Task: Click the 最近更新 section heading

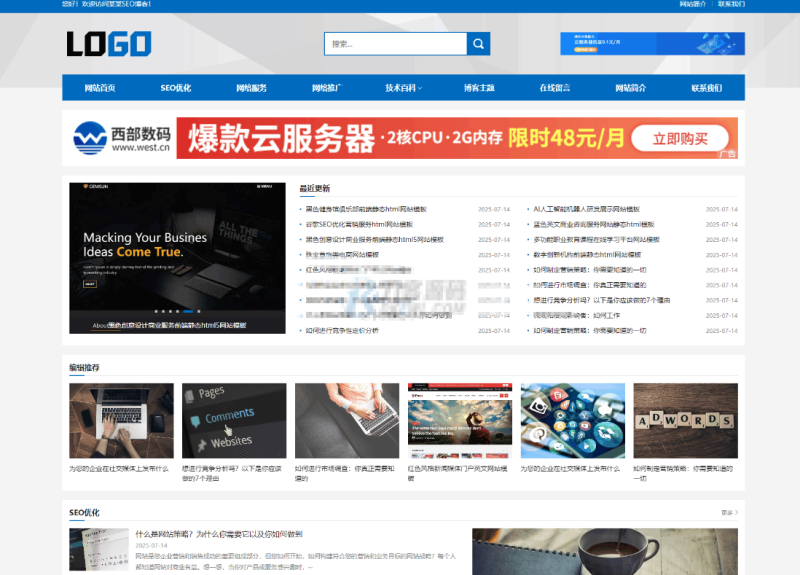Action: tap(315, 188)
